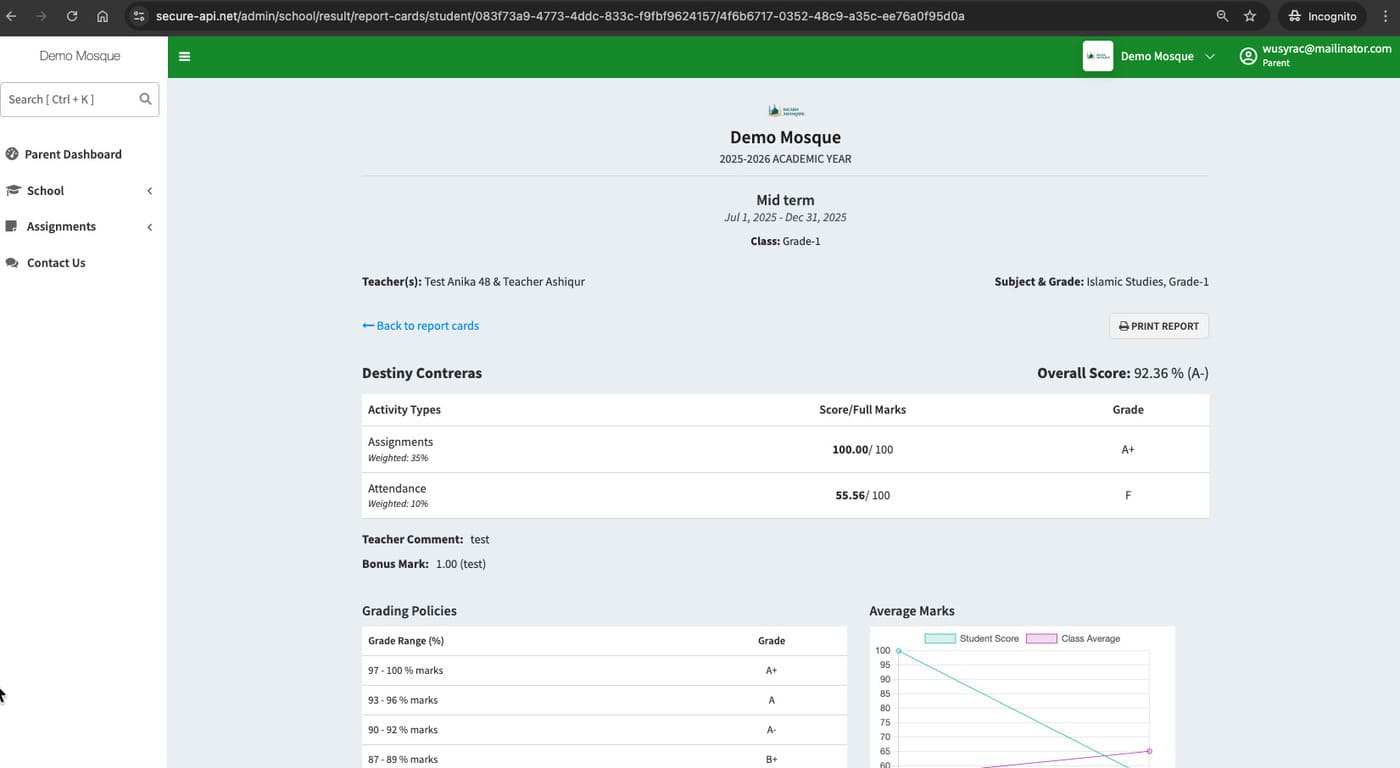Click Activity Types column header
1400x768 pixels.
click(404, 410)
